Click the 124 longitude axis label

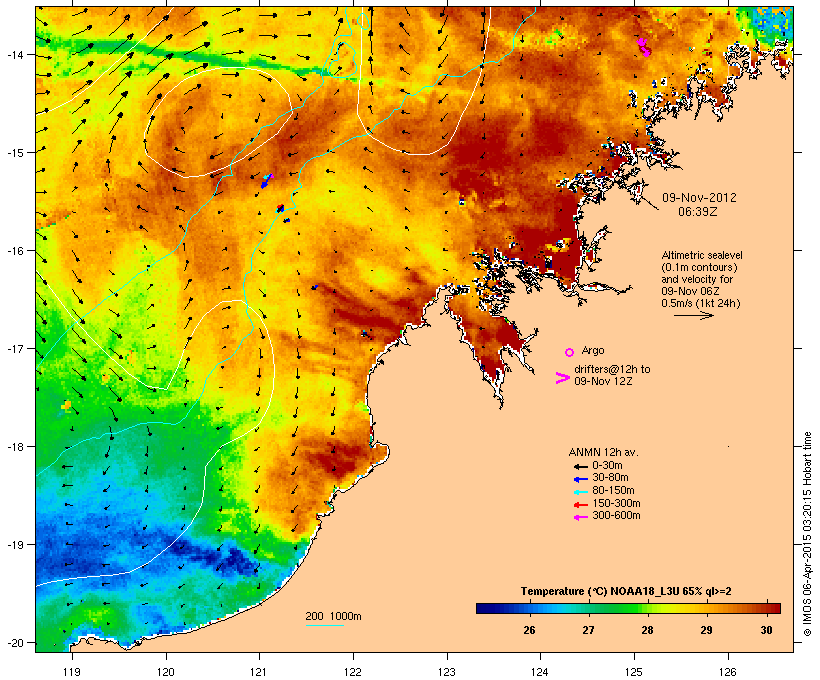(541, 672)
